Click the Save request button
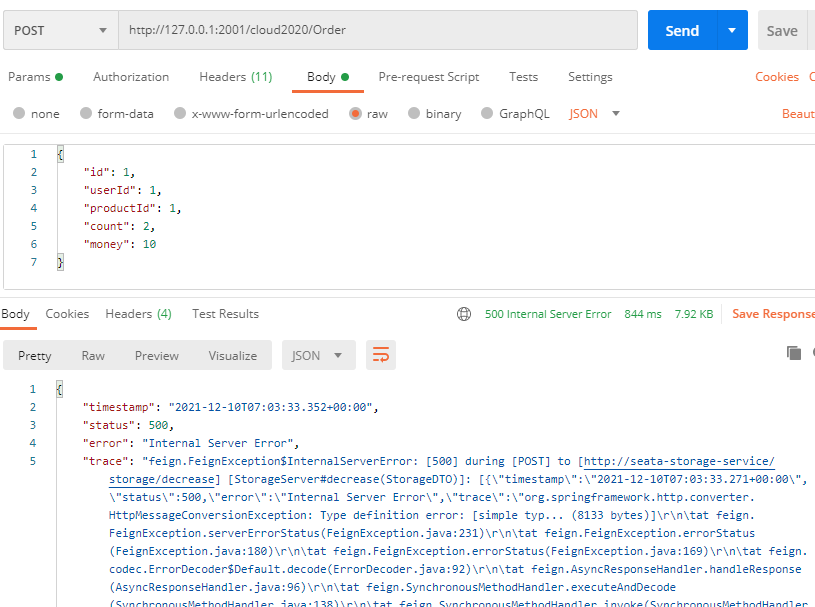 (x=782, y=30)
